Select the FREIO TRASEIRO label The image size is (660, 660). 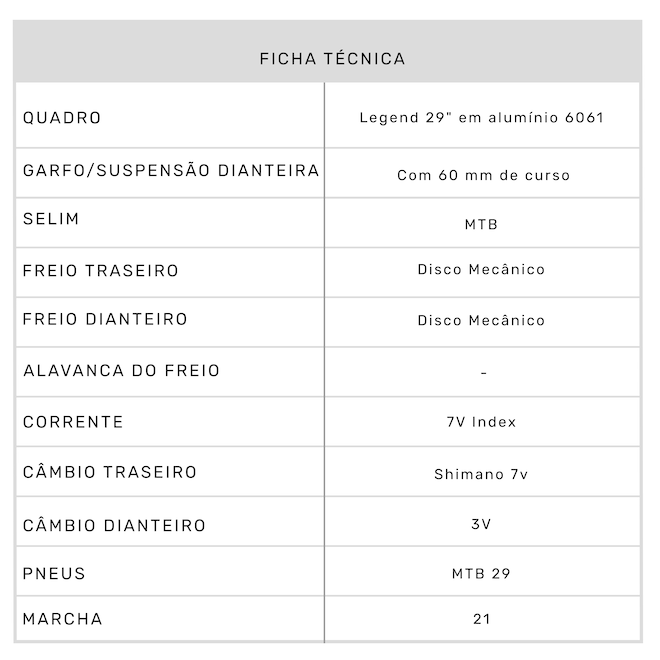pyautogui.click(x=101, y=270)
